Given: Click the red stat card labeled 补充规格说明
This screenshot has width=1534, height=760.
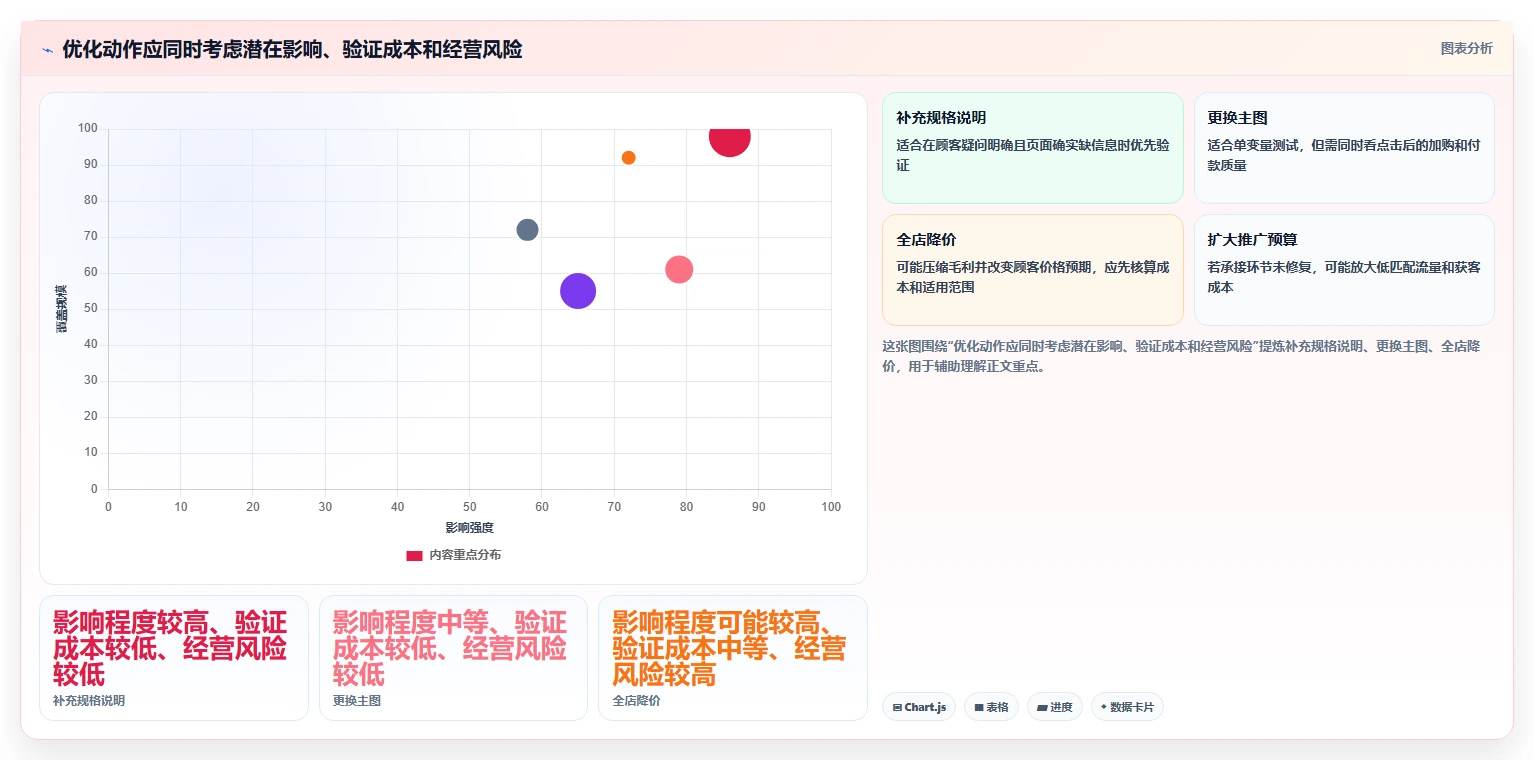Looking at the screenshot, I should 174,658.
